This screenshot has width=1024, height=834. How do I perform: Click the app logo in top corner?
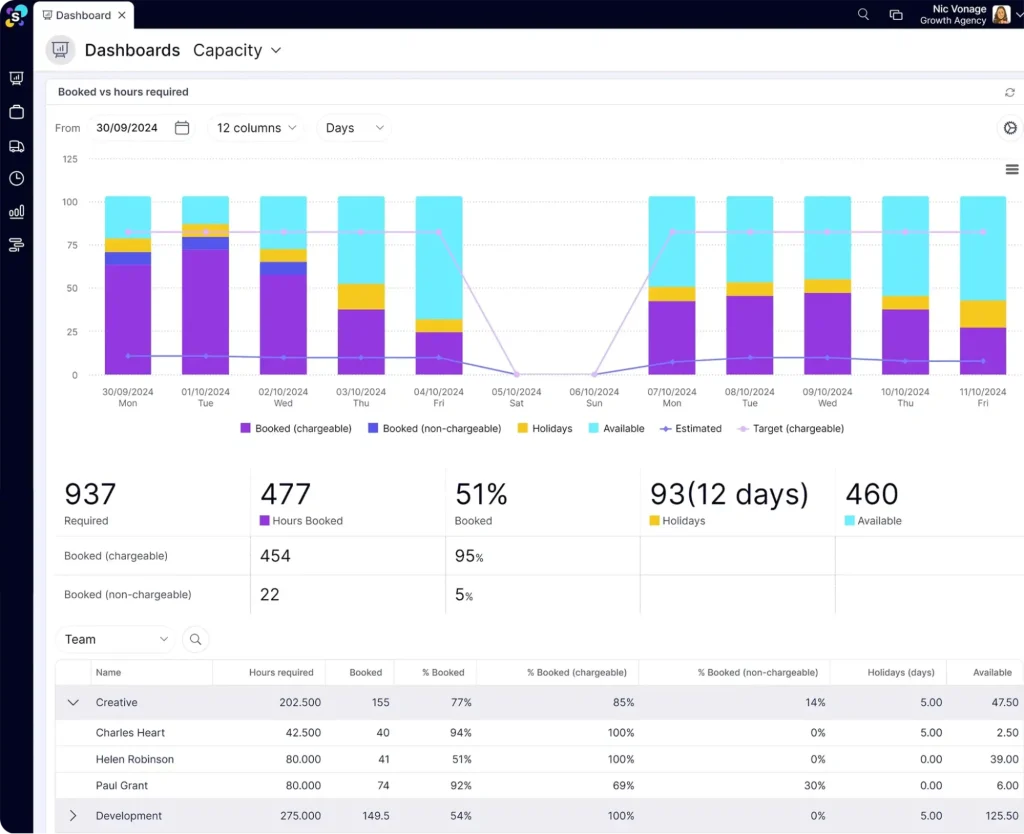(16, 14)
